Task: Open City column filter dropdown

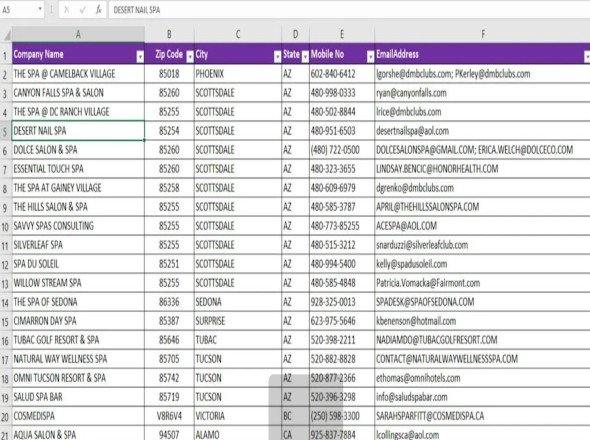Action: 278,56
